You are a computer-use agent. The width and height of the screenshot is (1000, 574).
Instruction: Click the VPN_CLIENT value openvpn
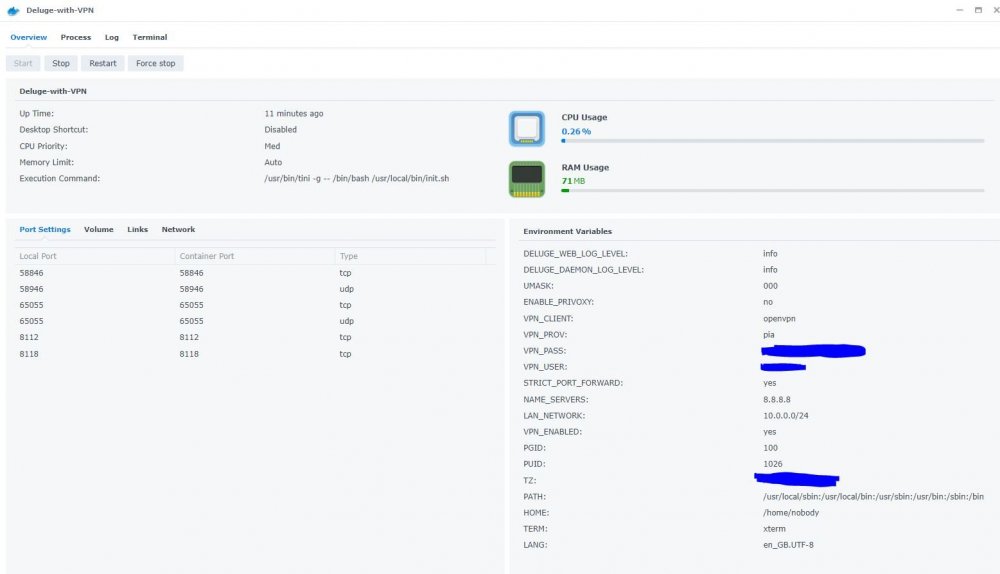[779, 318]
